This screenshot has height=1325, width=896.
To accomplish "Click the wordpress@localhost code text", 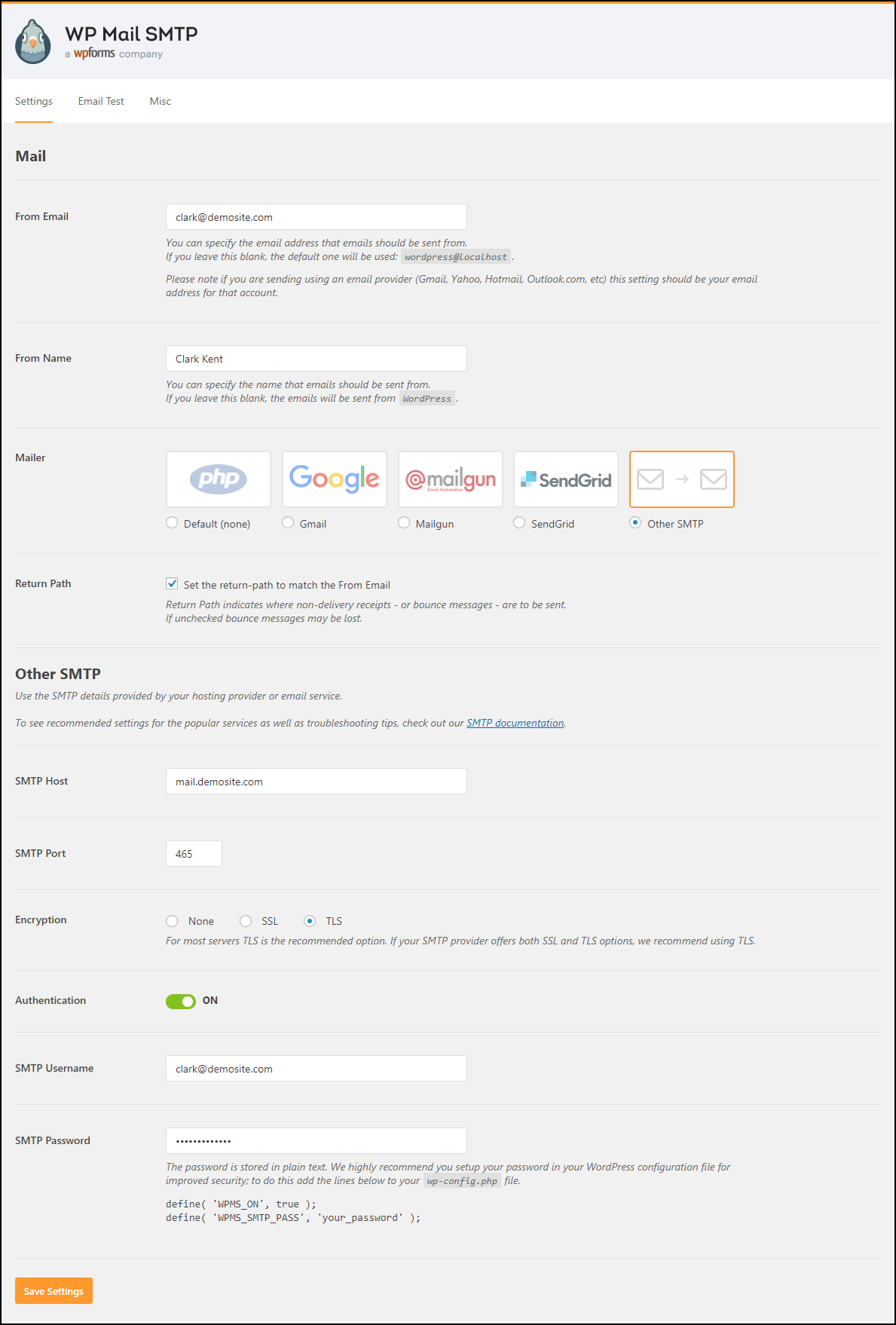I will (x=456, y=257).
